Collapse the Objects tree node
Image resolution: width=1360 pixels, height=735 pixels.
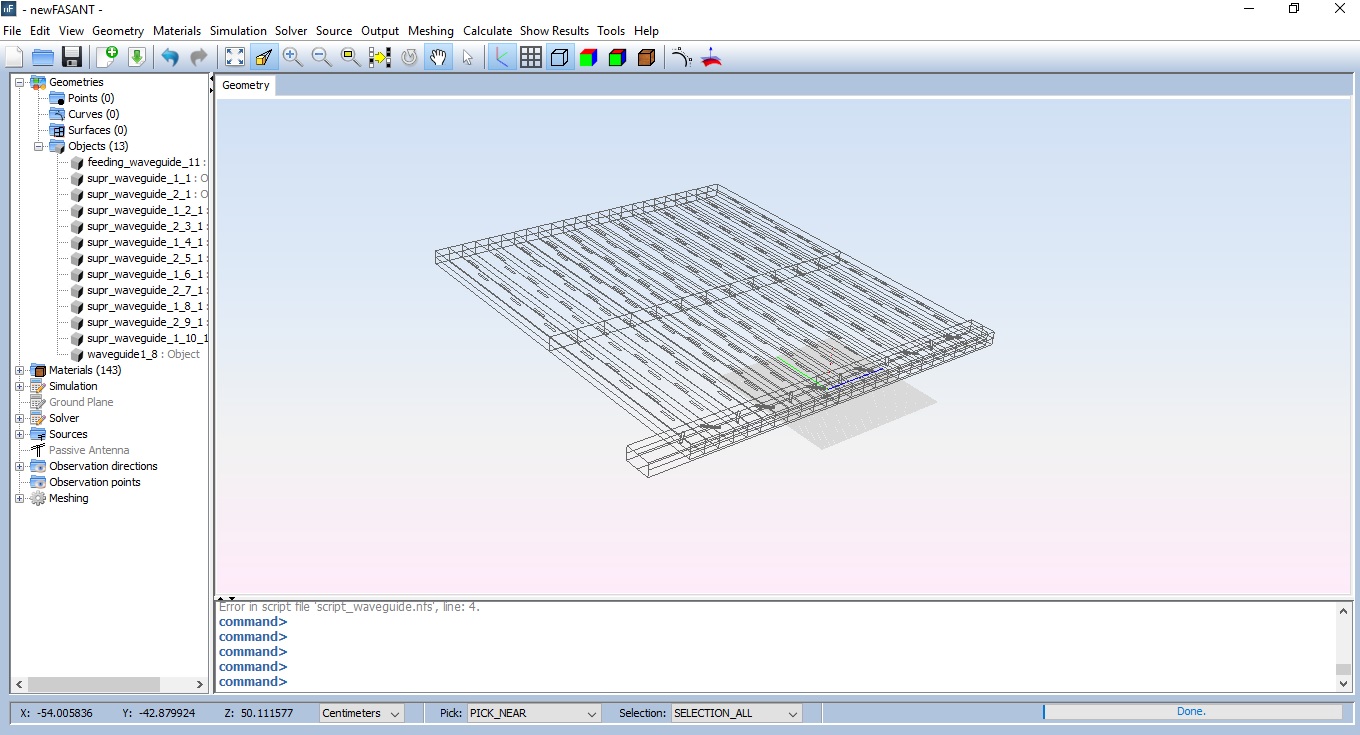(38, 146)
